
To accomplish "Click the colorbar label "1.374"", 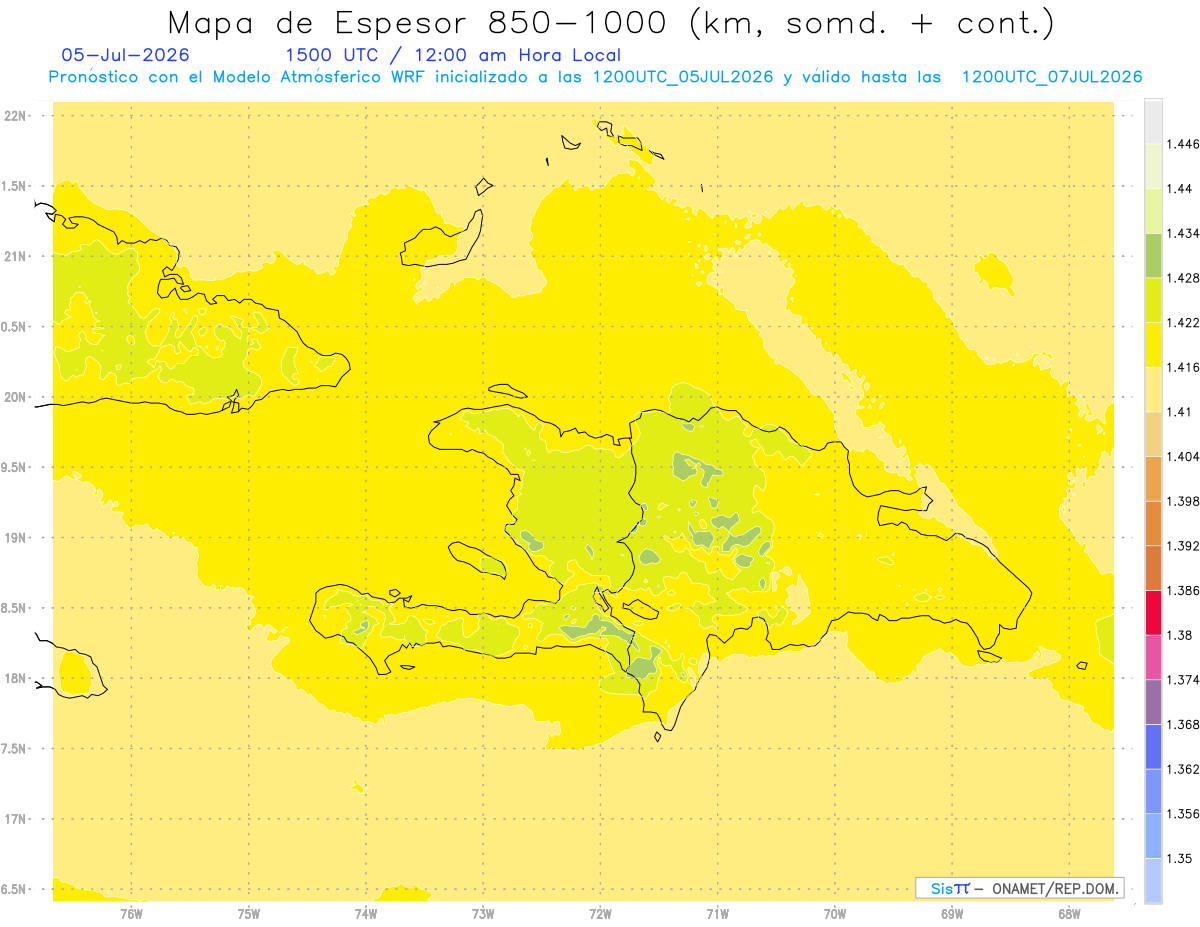I will click(1183, 680).
